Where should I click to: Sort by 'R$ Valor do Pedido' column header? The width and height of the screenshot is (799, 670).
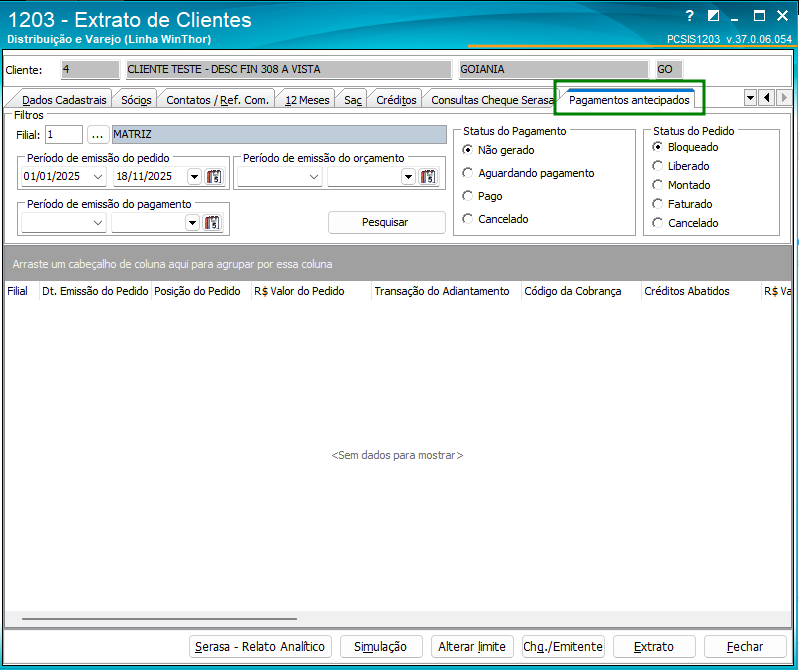point(311,291)
